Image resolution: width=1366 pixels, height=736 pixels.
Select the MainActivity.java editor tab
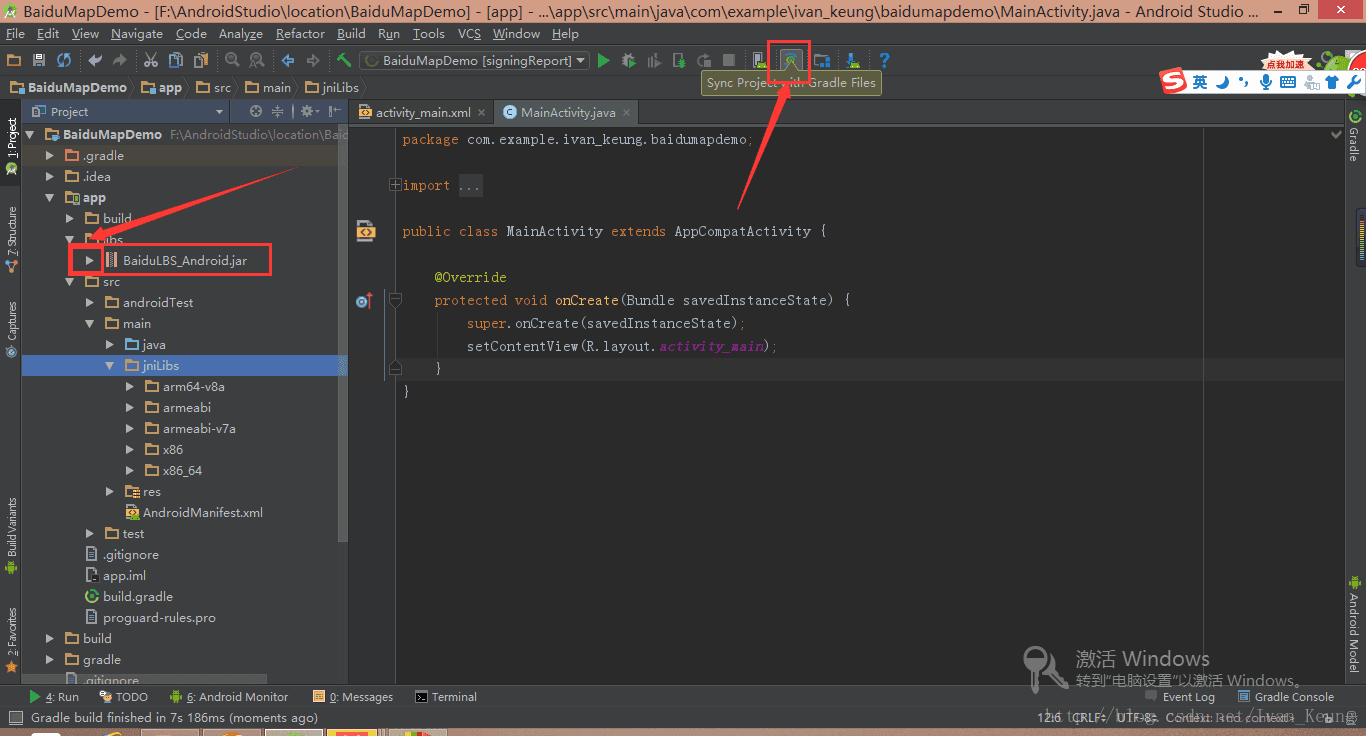[x=568, y=112]
